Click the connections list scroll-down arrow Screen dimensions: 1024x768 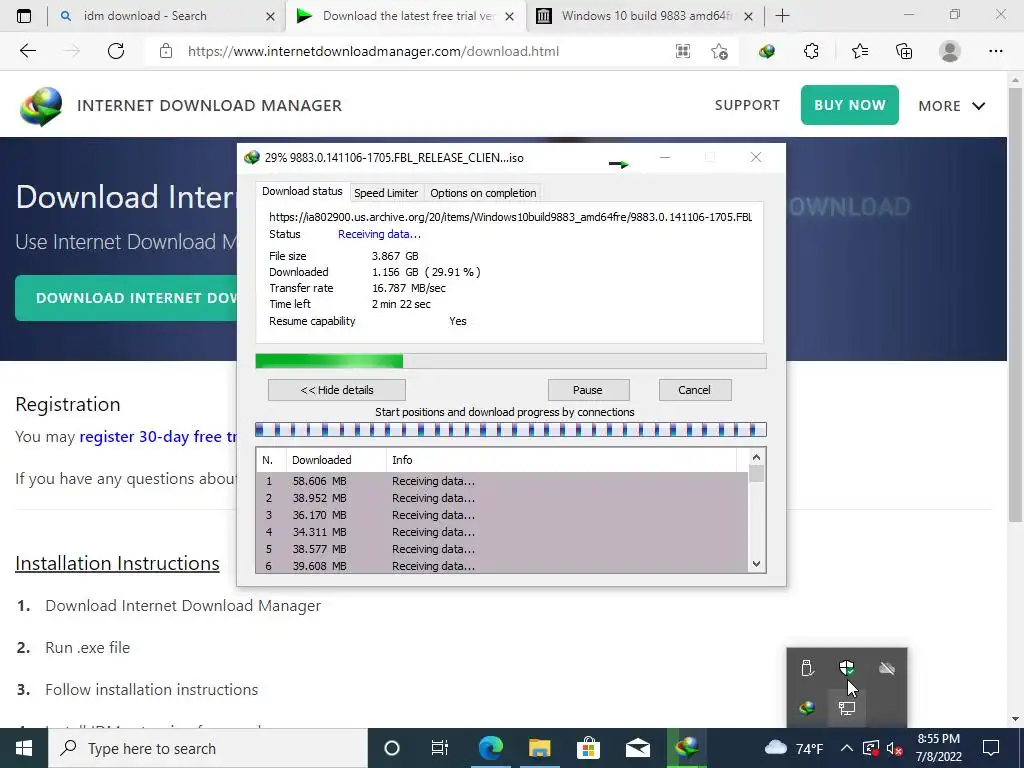pyautogui.click(x=756, y=564)
